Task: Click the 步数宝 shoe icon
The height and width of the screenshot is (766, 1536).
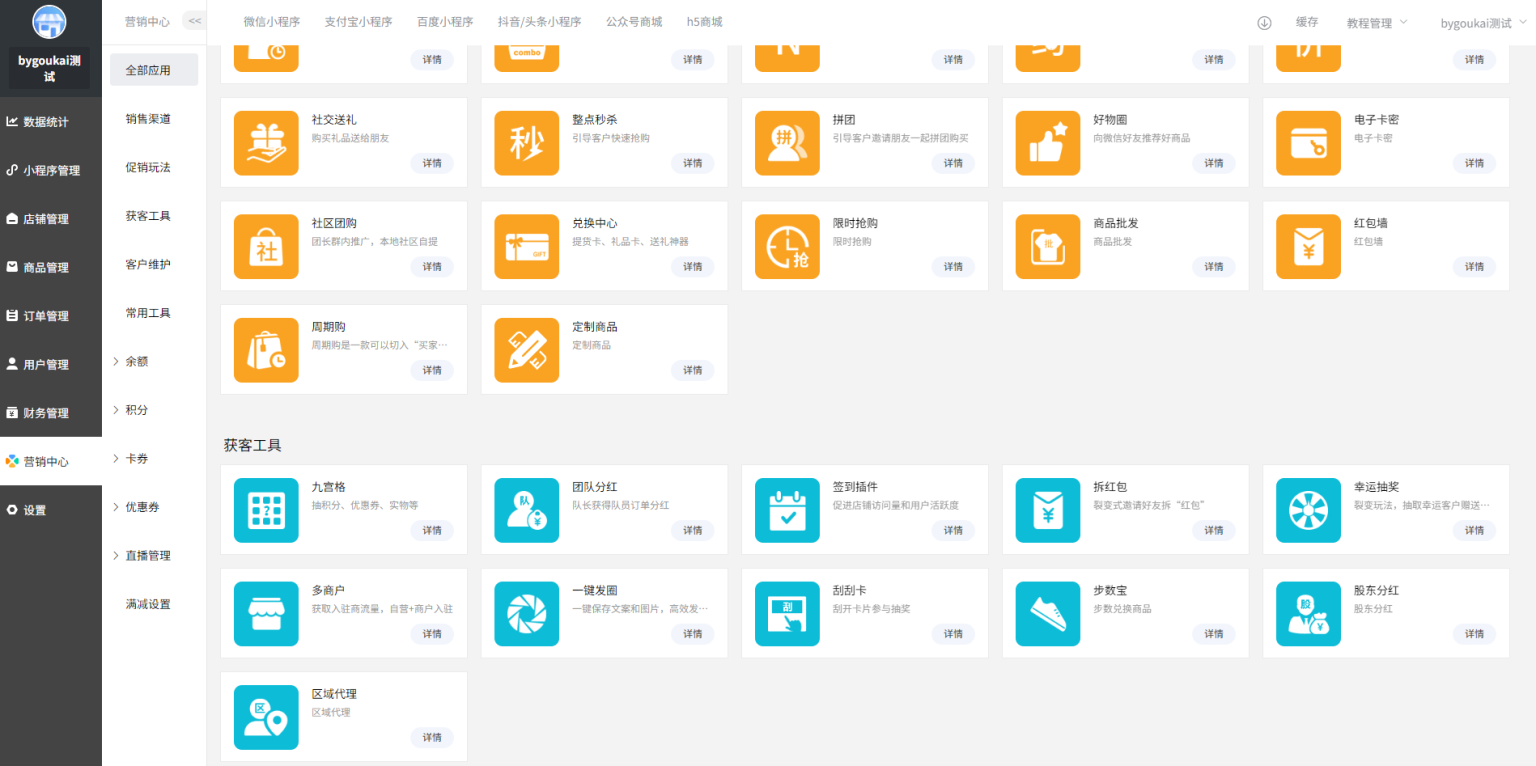Action: 1047,614
